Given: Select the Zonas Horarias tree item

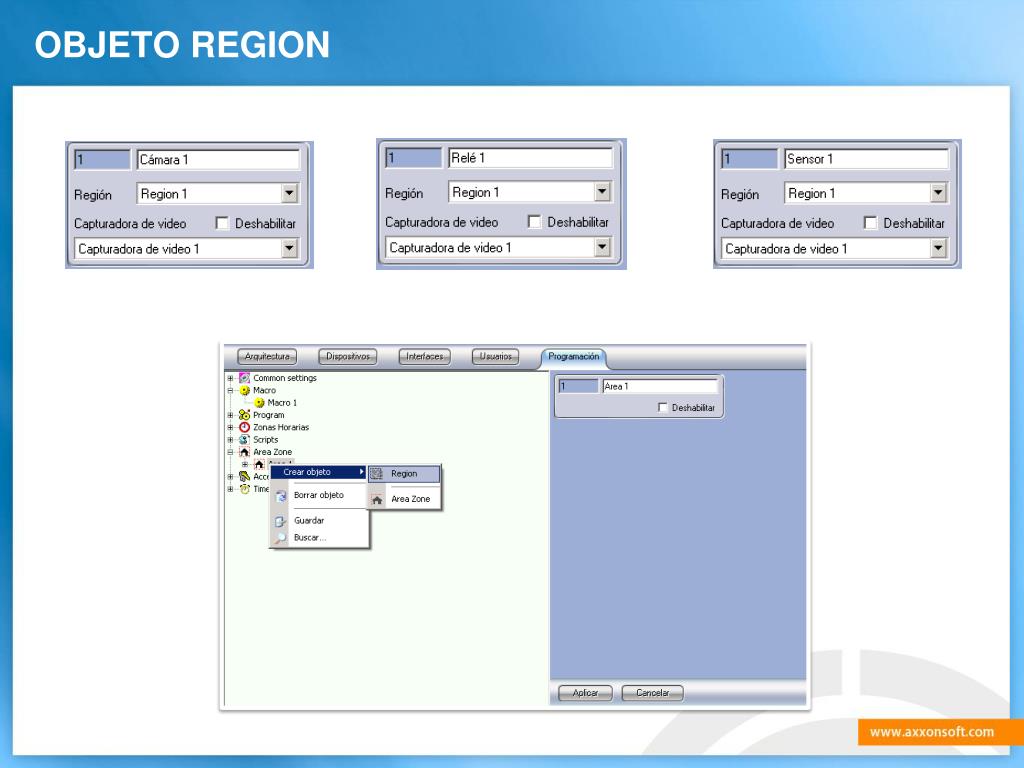Looking at the screenshot, I should click(281, 428).
